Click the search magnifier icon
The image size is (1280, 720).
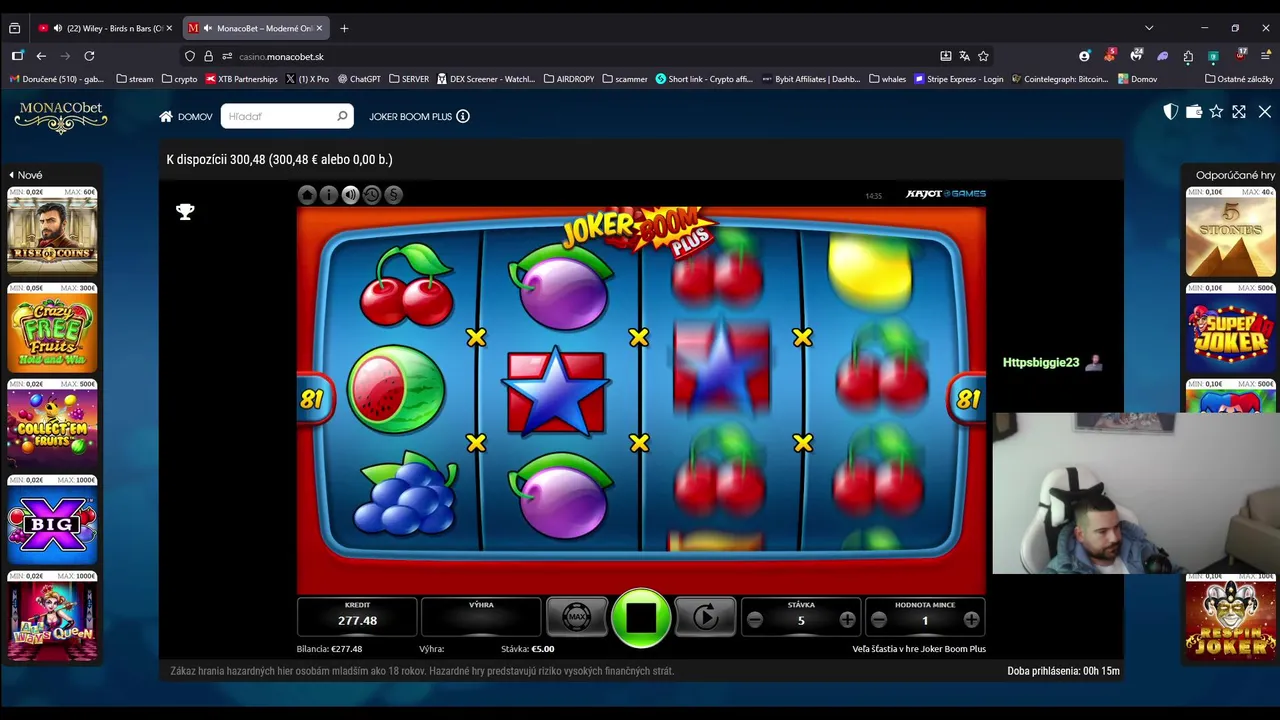pos(342,116)
